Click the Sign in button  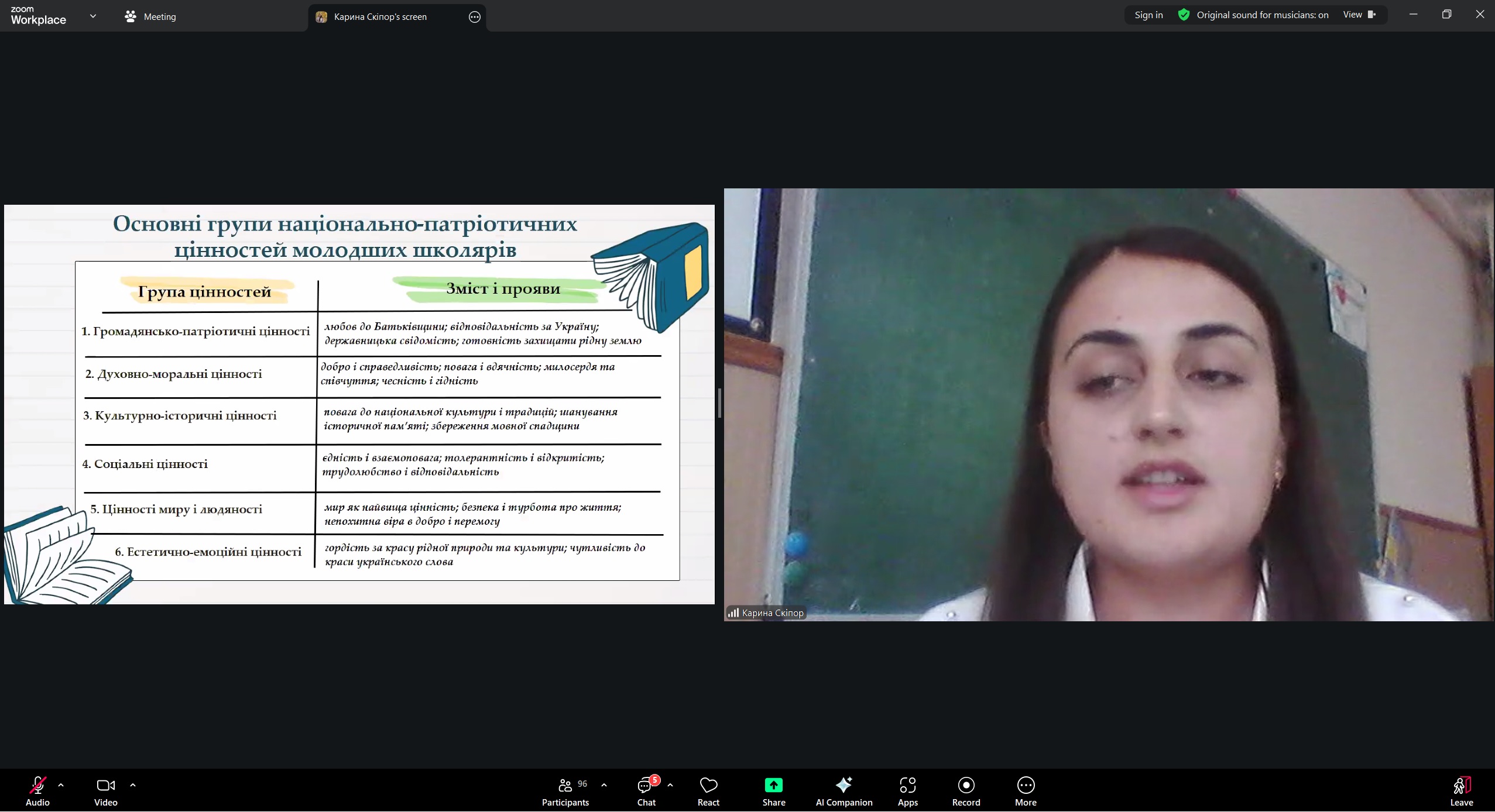pos(1148,15)
